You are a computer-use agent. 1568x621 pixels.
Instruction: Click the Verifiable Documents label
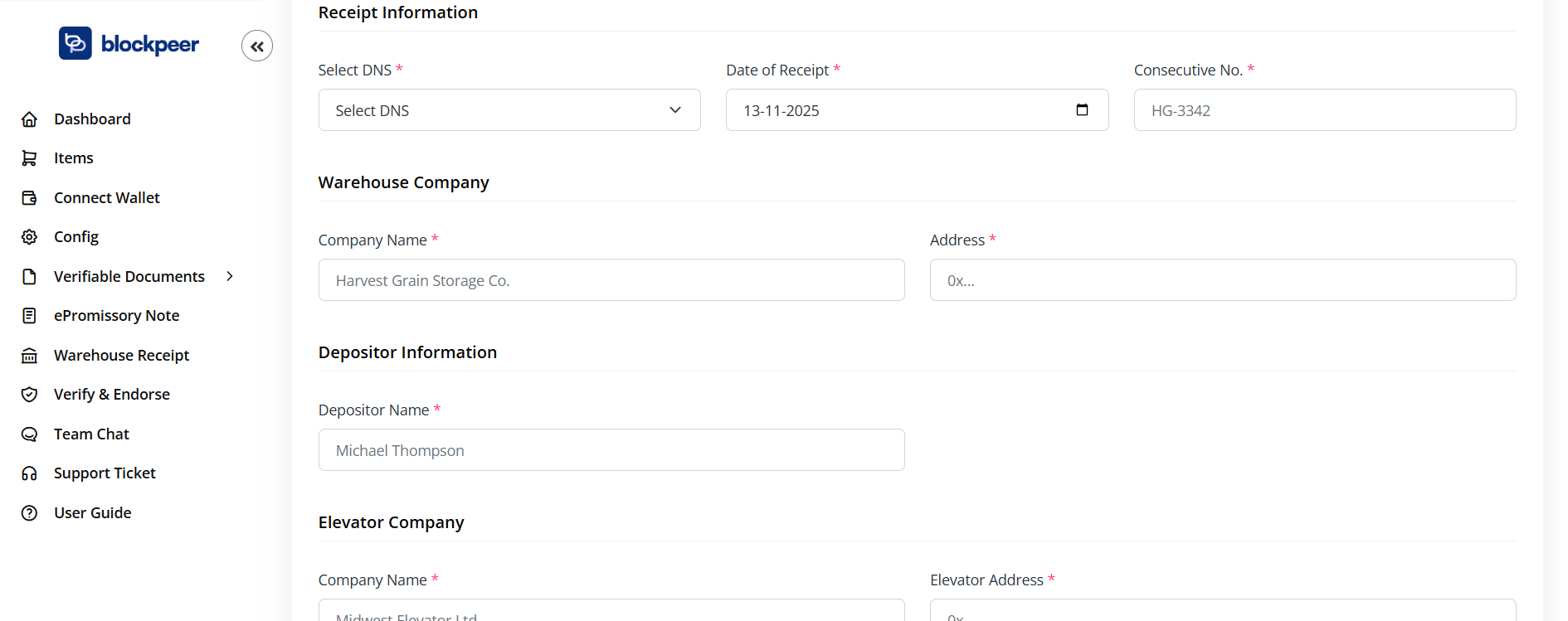(x=129, y=276)
